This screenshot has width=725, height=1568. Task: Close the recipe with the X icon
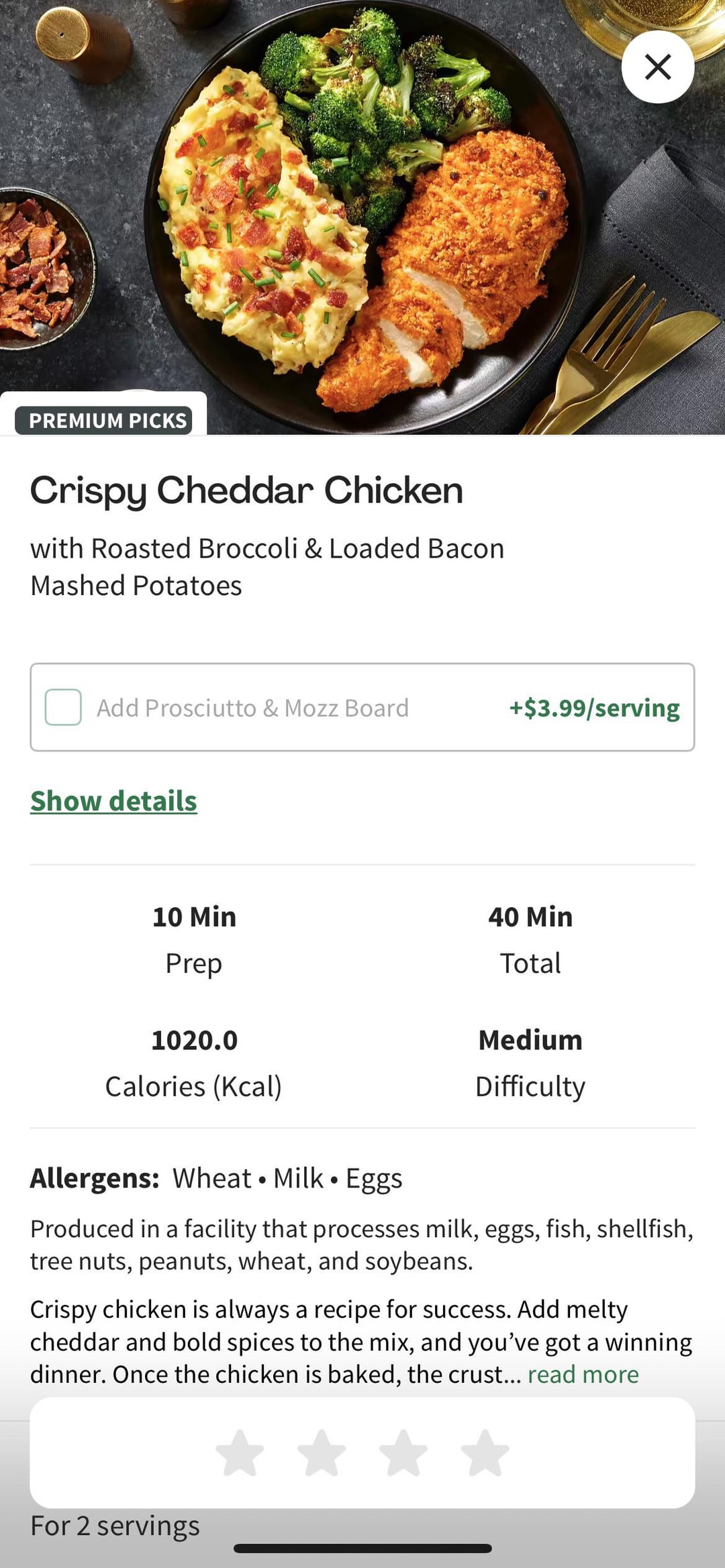pyautogui.click(x=657, y=67)
